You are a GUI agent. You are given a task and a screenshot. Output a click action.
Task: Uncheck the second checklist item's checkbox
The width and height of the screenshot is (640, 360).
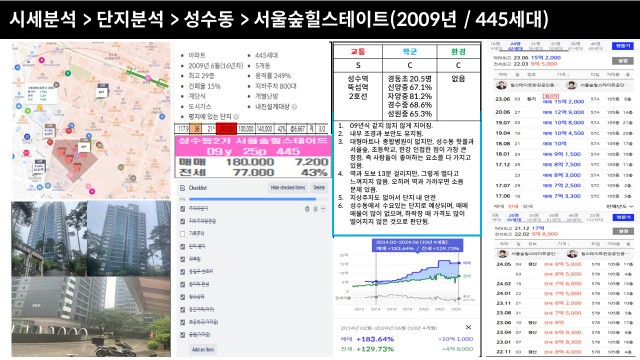(182, 221)
